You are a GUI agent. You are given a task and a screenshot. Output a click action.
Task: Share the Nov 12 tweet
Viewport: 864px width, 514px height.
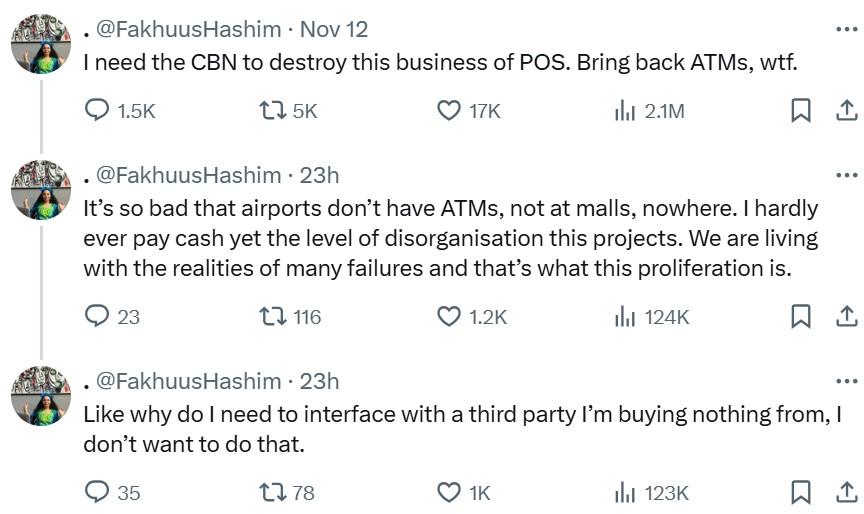845,111
